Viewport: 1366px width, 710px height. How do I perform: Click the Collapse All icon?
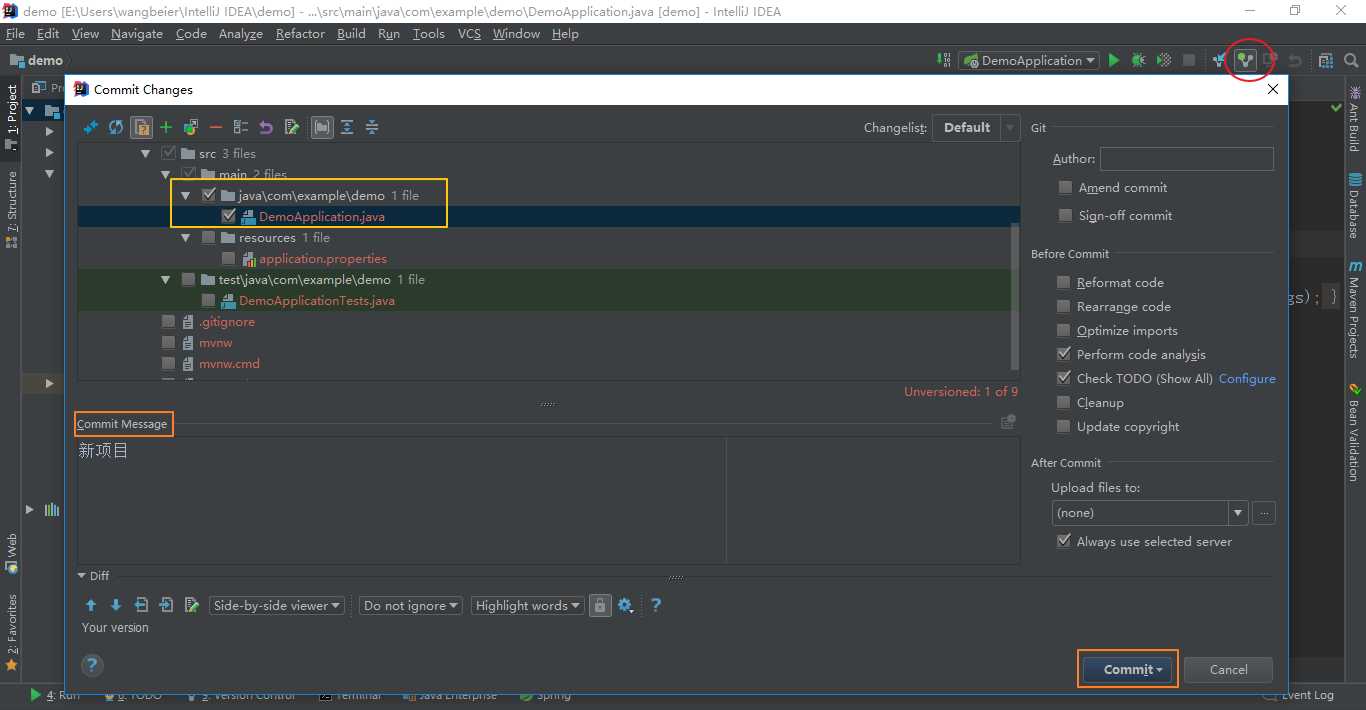[372, 127]
